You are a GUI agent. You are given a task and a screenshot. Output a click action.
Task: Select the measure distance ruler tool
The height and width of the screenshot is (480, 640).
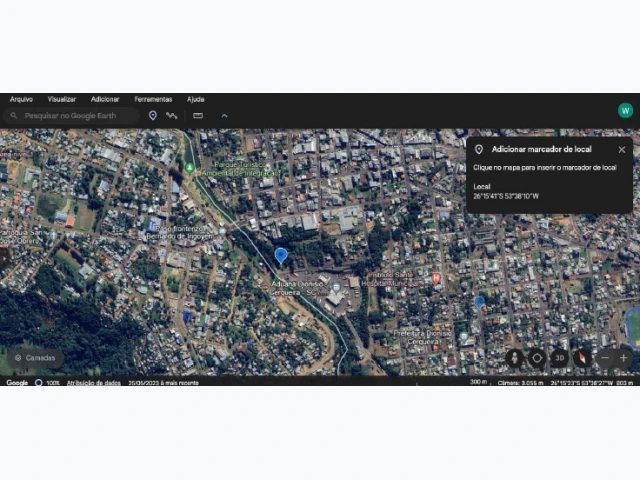(x=198, y=116)
